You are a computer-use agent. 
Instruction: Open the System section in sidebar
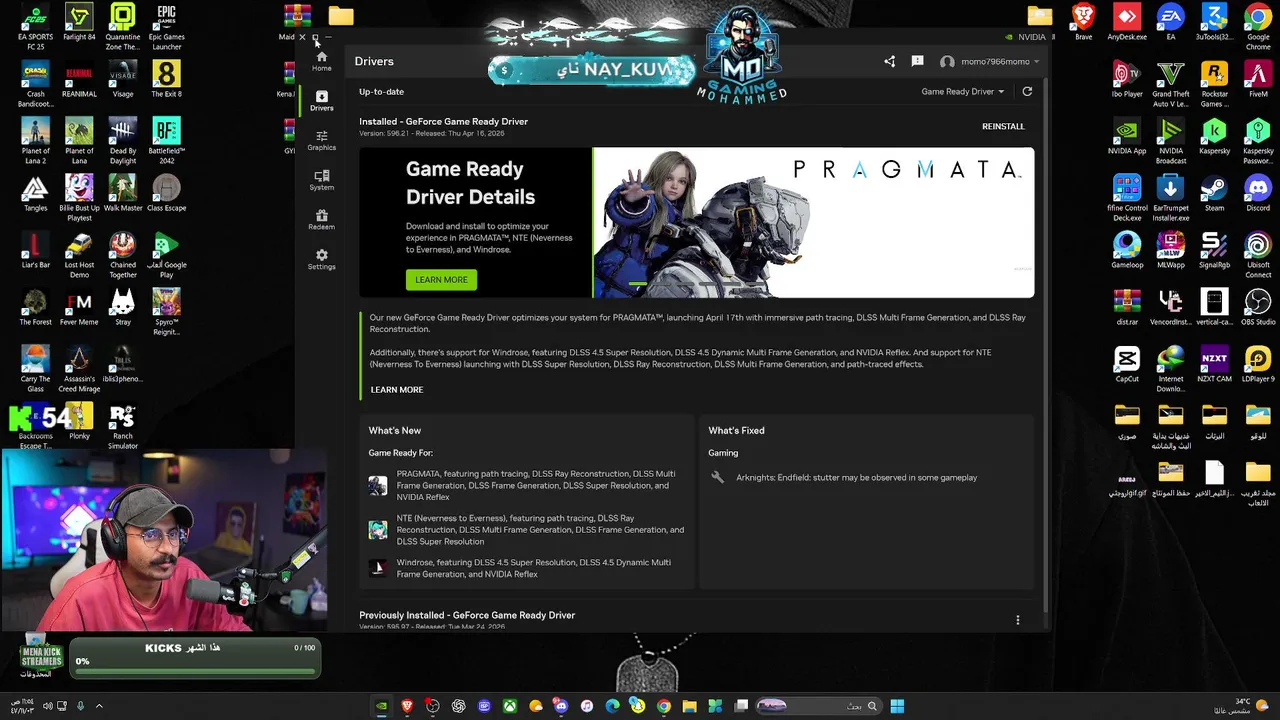(x=321, y=181)
